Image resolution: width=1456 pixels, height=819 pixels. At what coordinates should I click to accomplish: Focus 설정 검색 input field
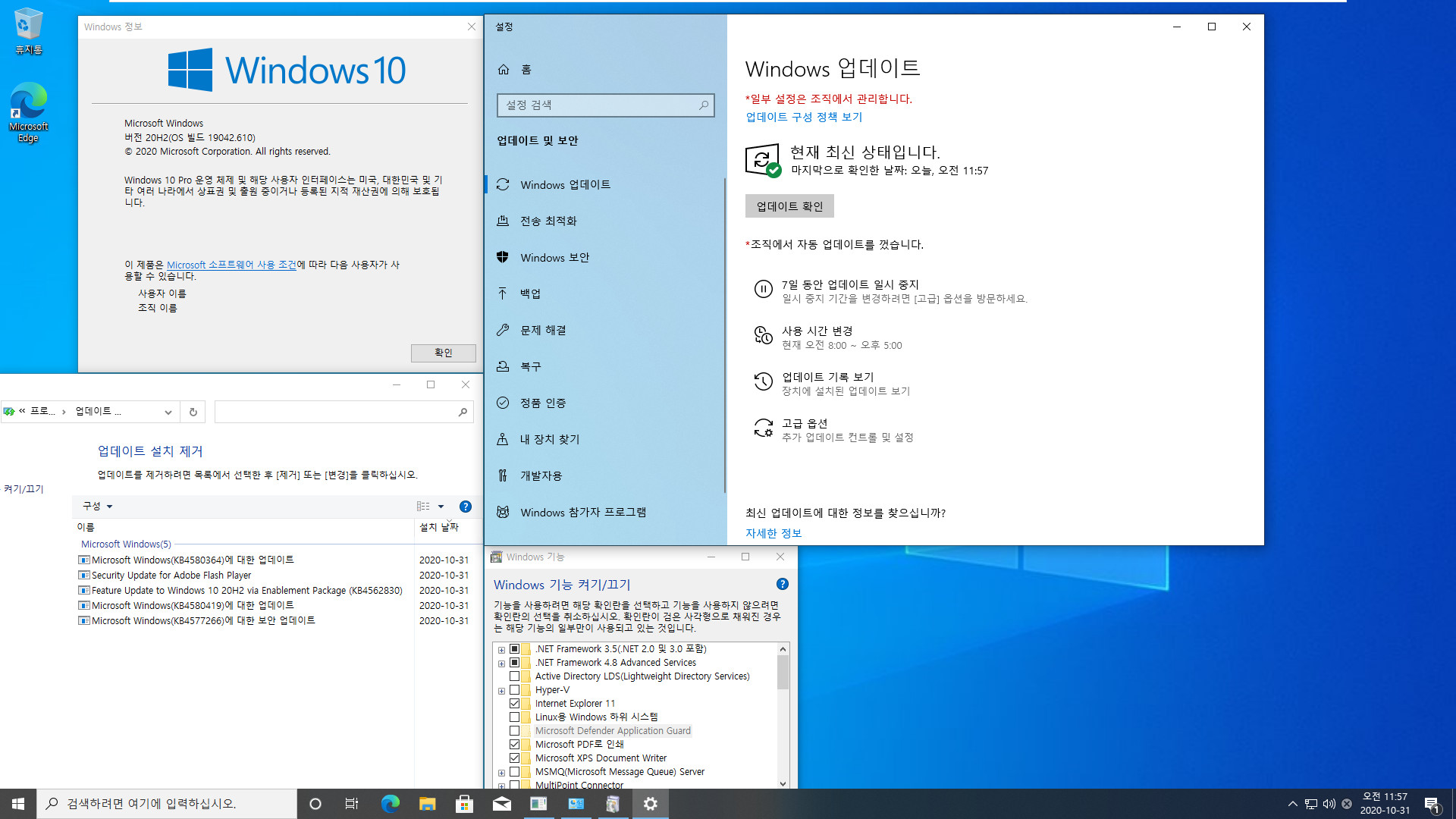click(605, 105)
